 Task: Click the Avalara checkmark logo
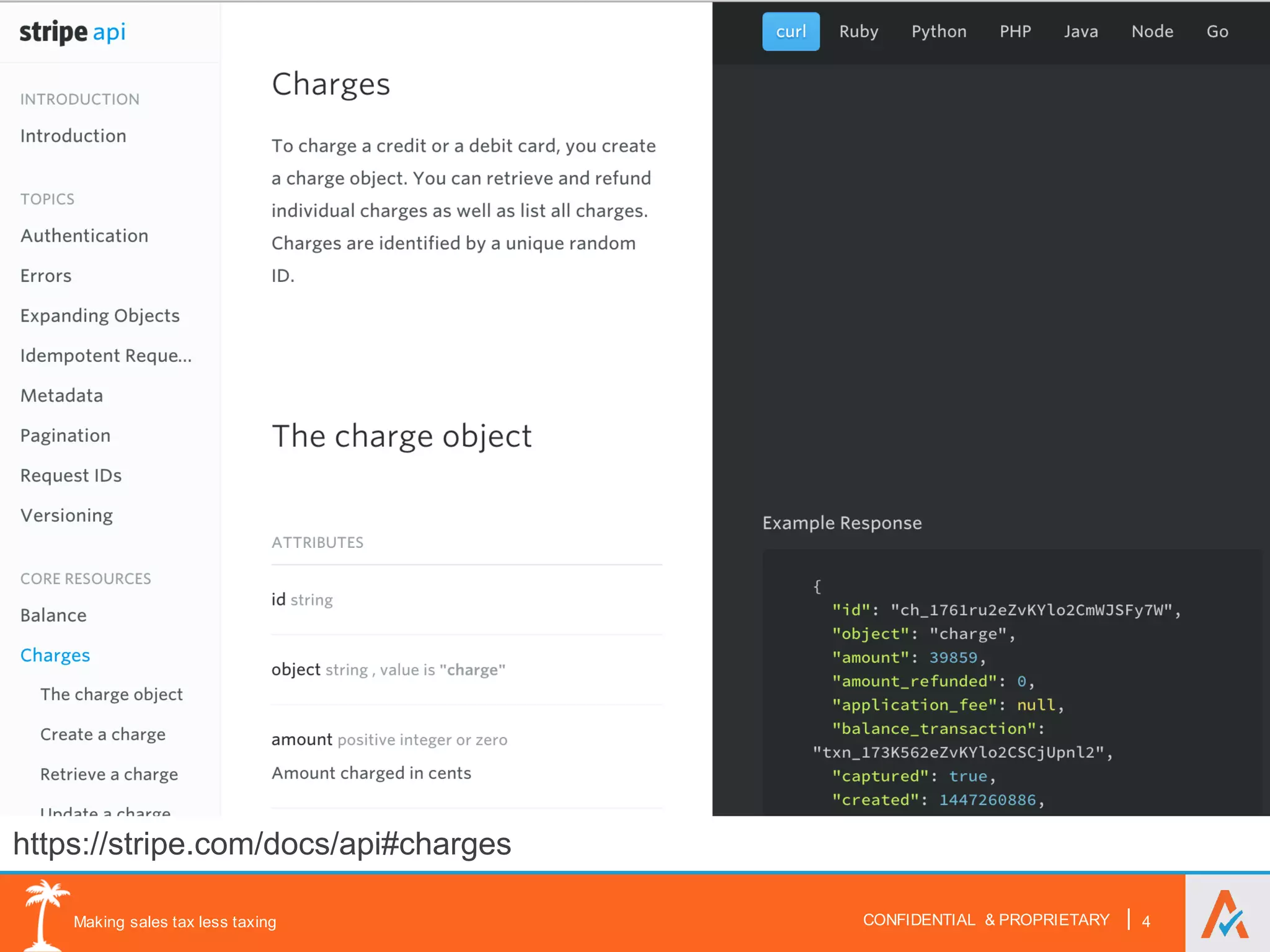coord(1225,915)
